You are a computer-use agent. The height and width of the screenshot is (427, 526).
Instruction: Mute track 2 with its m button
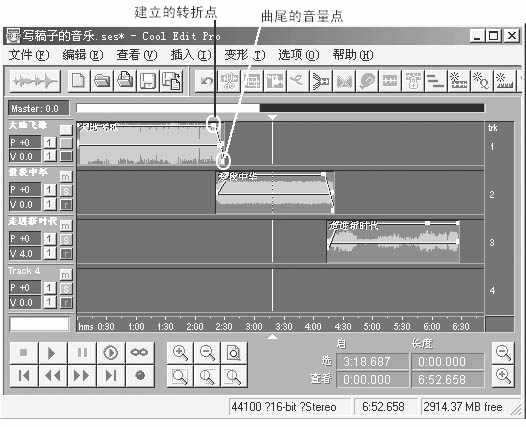[x=66, y=176]
